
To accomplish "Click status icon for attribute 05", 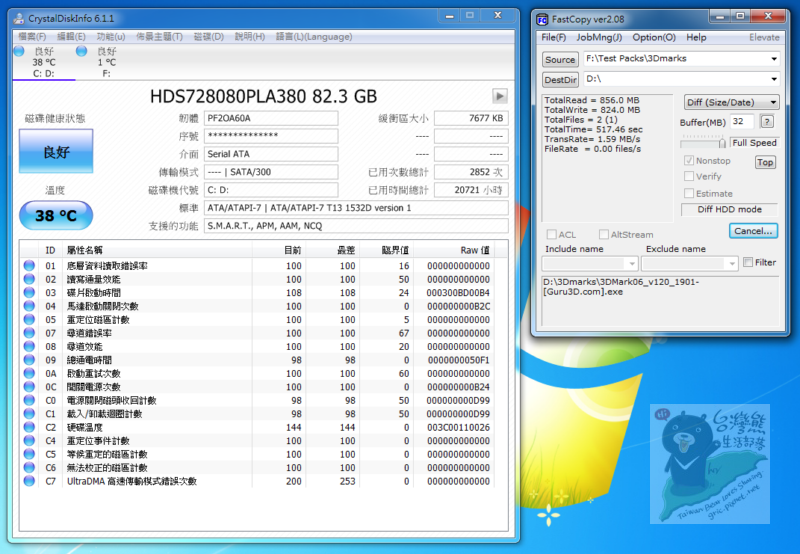I will click(29, 319).
